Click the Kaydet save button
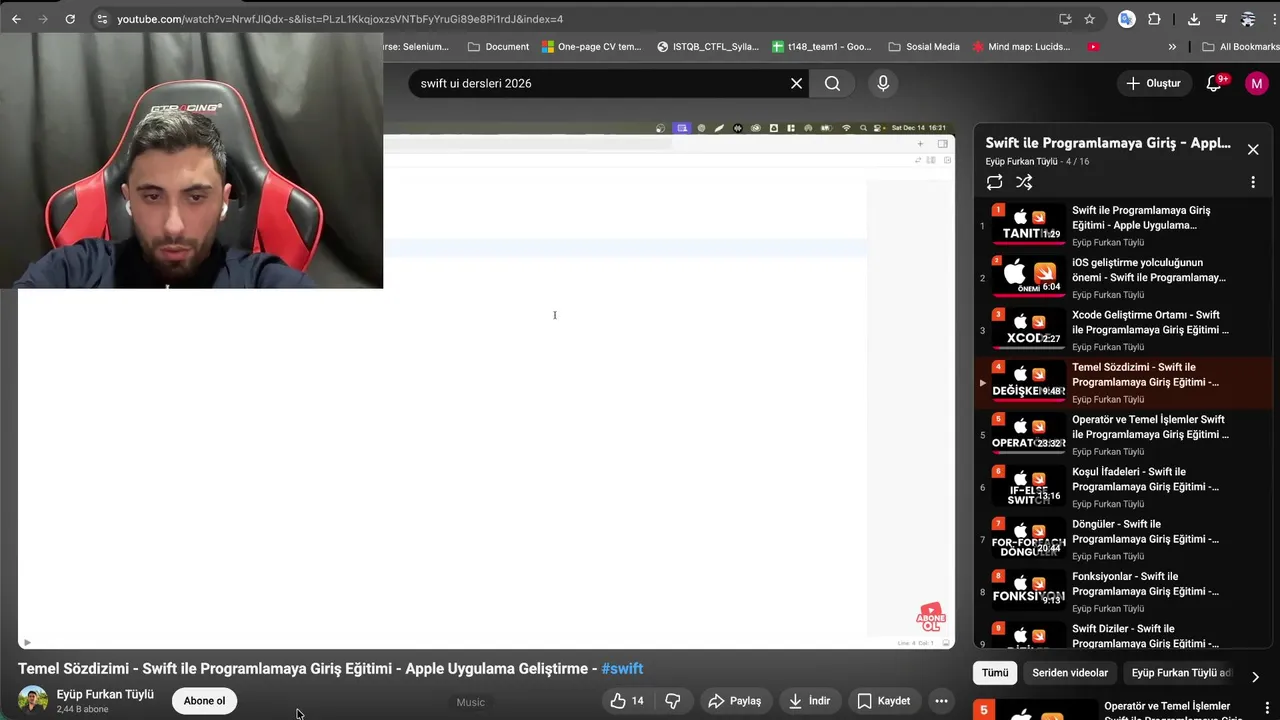Image resolution: width=1280 pixels, height=720 pixels. (x=884, y=701)
